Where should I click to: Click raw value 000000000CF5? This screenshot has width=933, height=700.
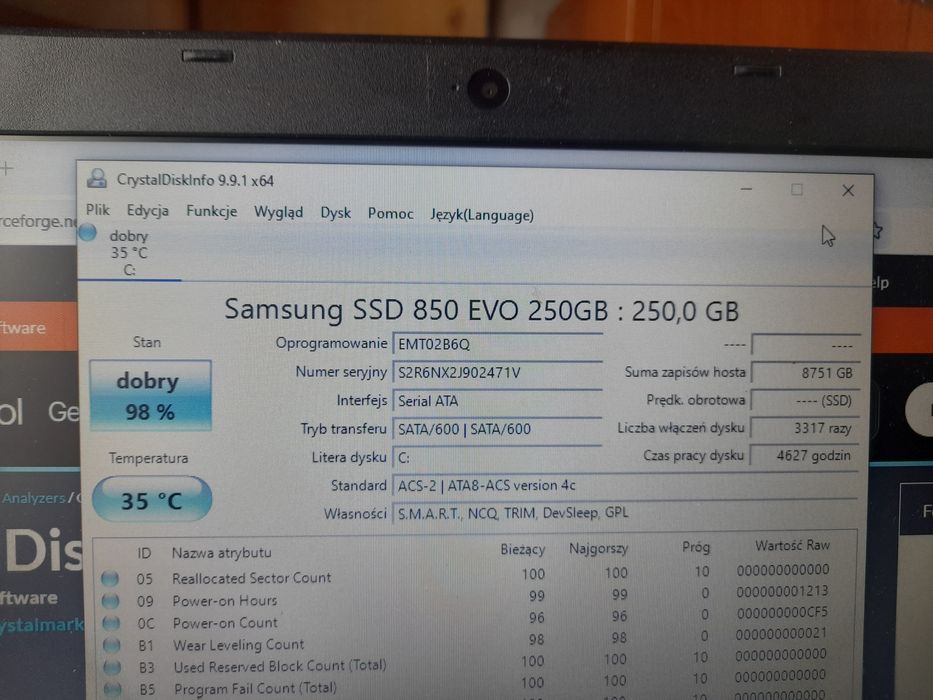point(782,612)
